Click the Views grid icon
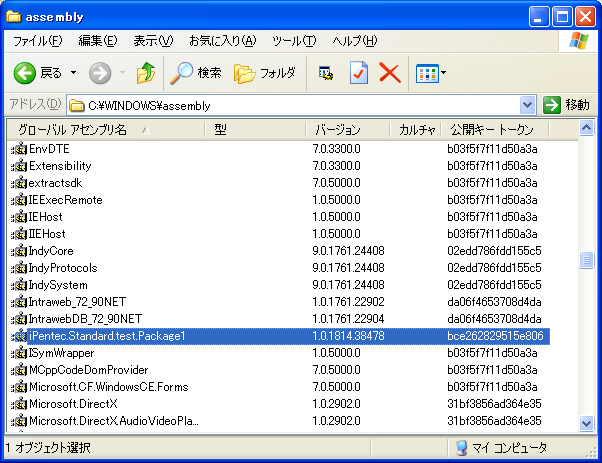 (x=427, y=73)
